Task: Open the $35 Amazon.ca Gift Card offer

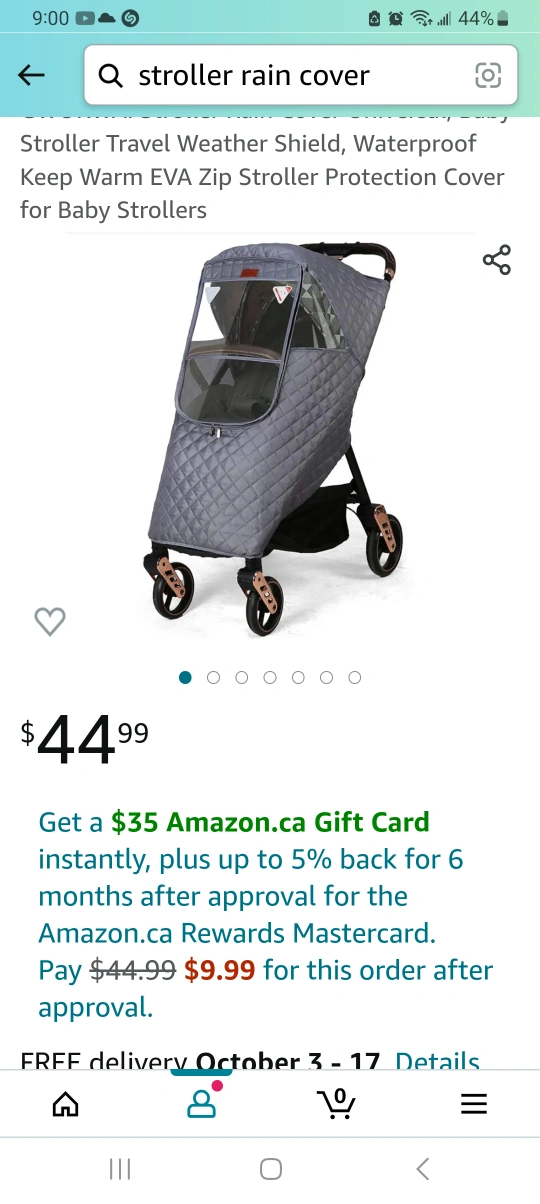Action: pyautogui.click(x=270, y=822)
